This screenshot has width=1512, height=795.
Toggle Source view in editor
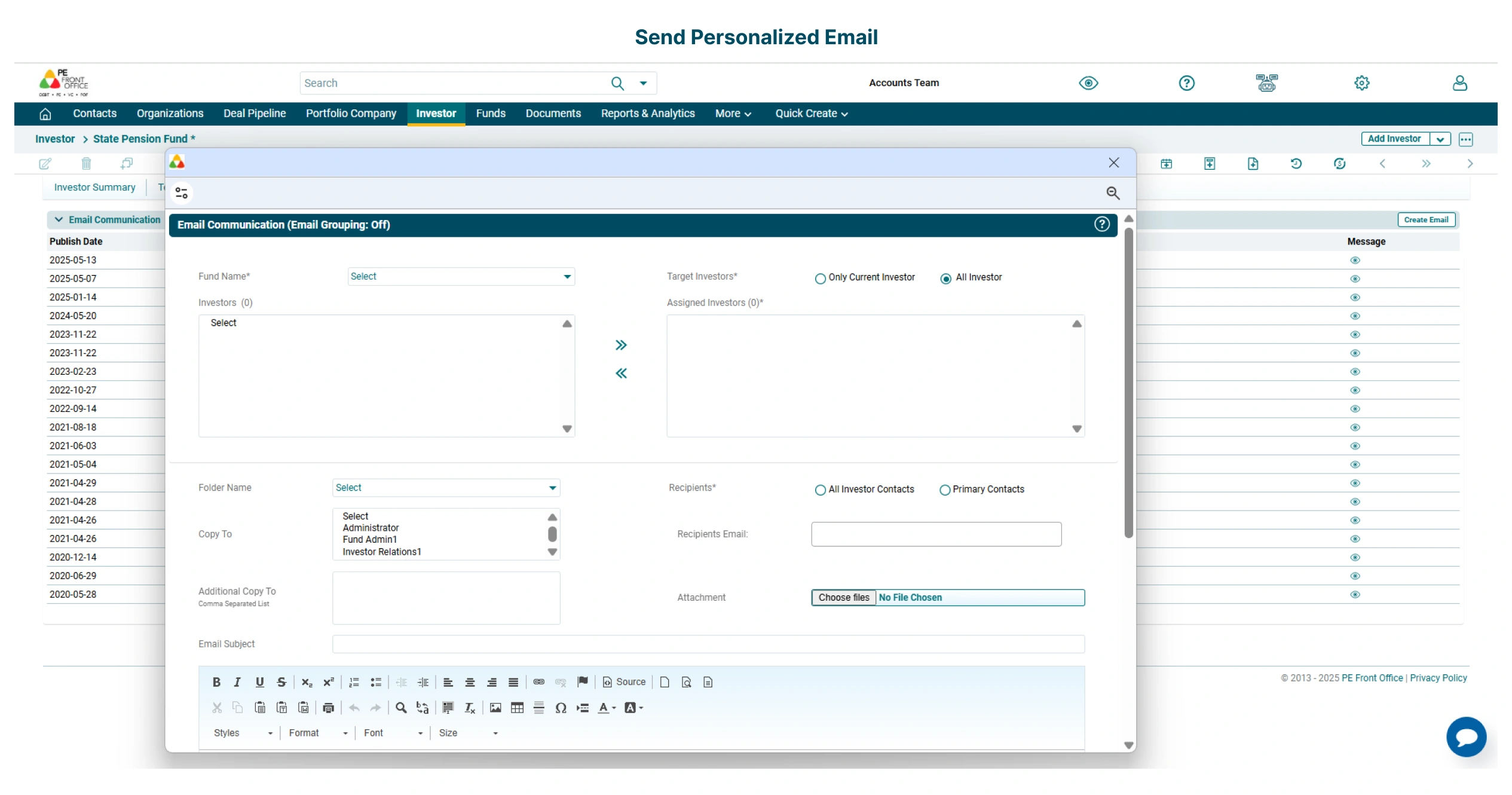[x=624, y=682]
